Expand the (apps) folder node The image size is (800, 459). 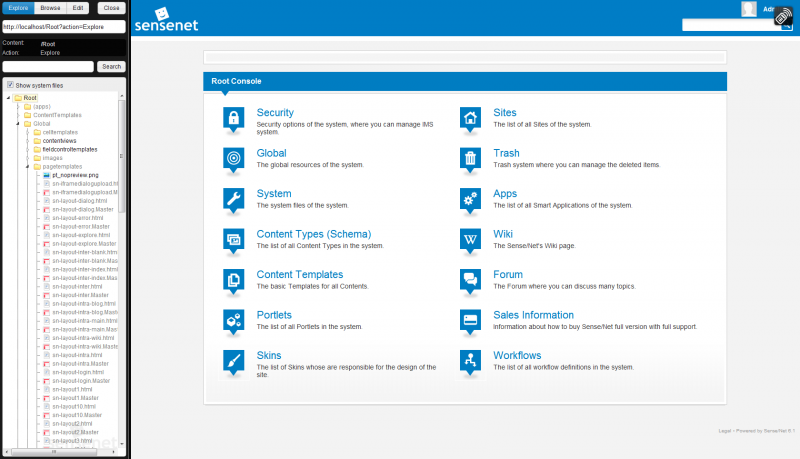click(18, 107)
